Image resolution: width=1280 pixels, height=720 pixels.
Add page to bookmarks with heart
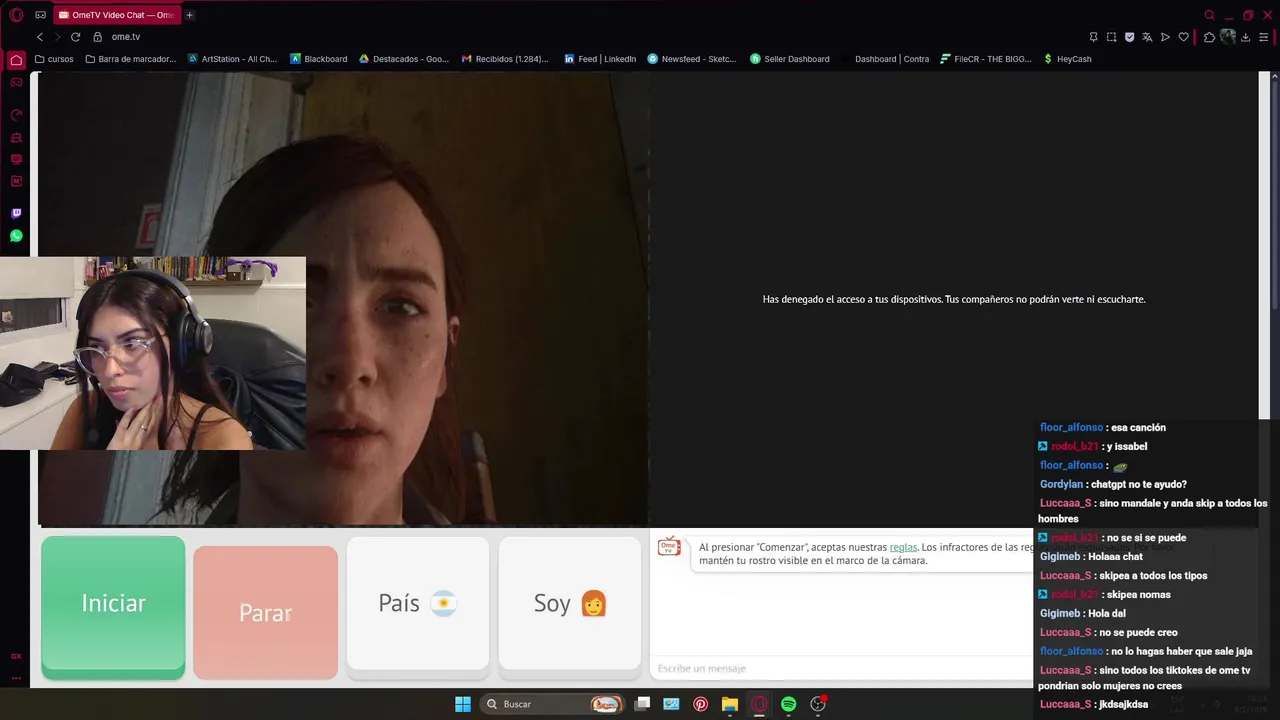[1184, 37]
